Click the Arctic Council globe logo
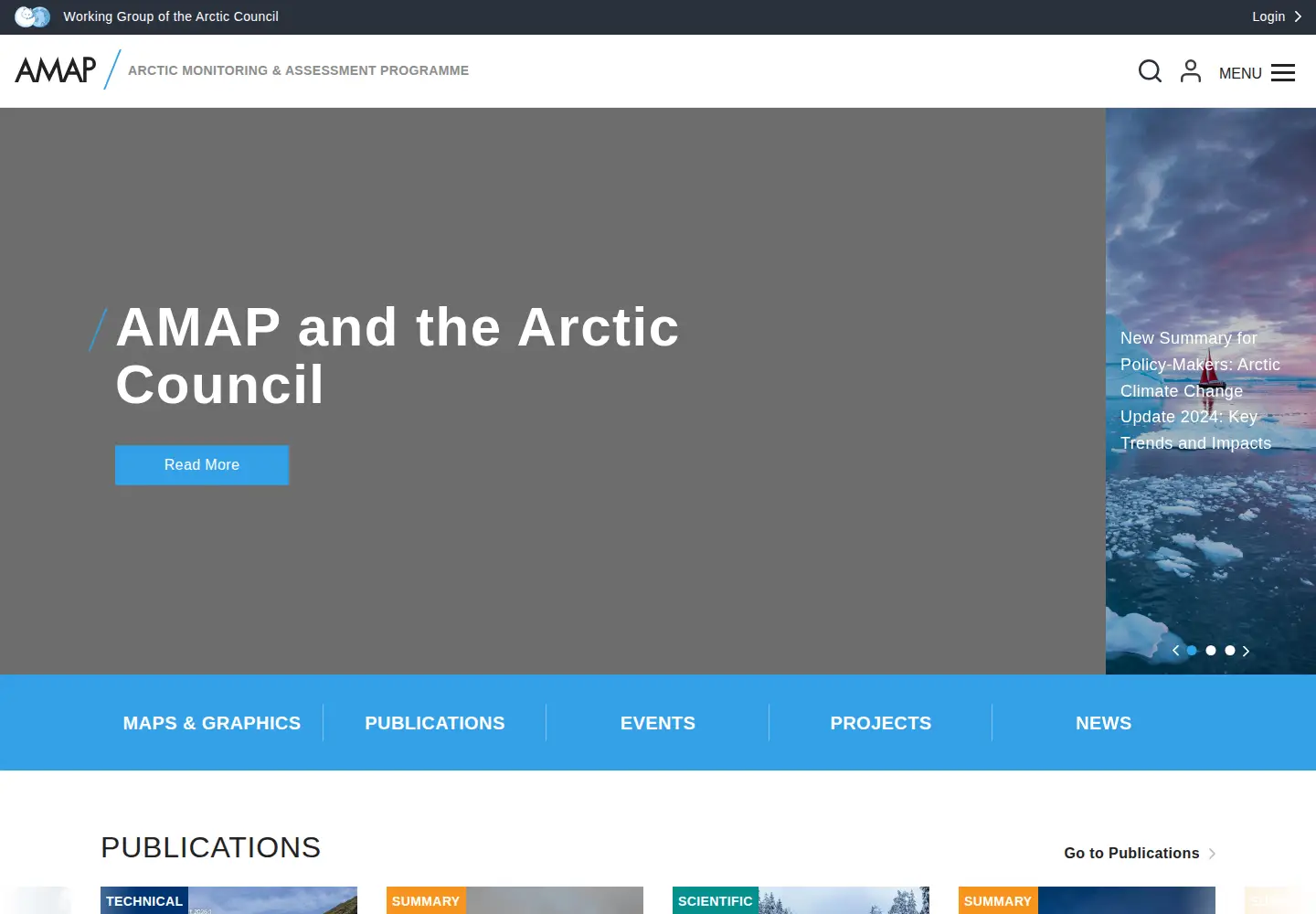Viewport: 1316px width, 914px height. click(x=32, y=16)
